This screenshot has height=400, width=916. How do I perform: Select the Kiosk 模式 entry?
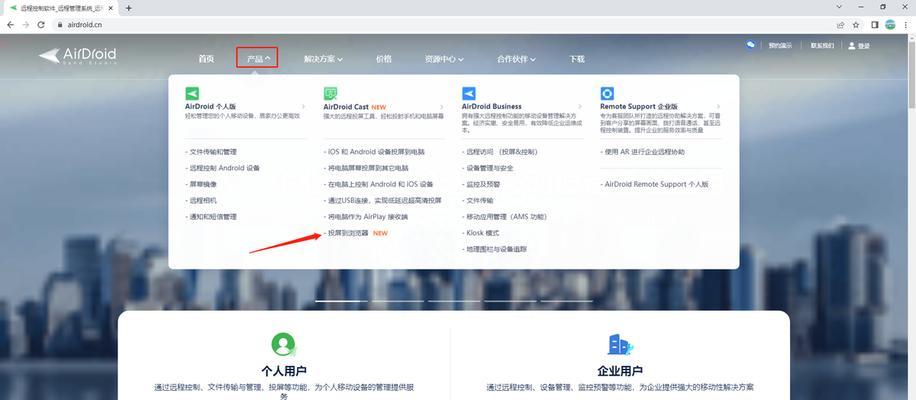pyautogui.click(x=480, y=233)
